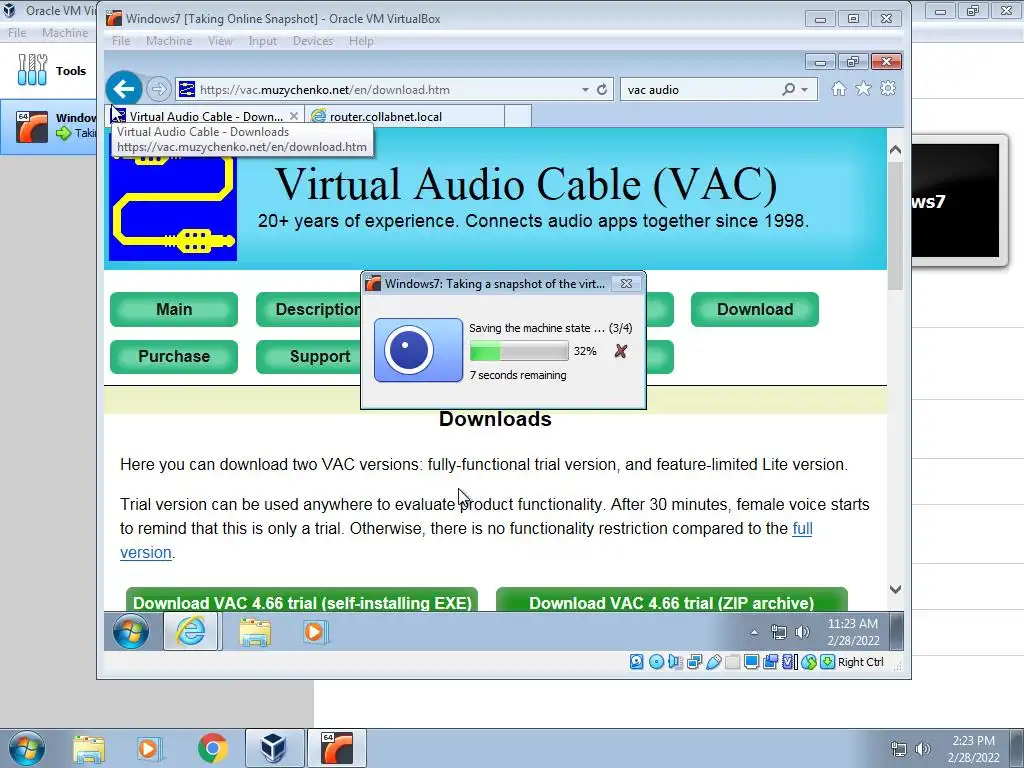Expand the address bar URL history dropdown
Screen dimensions: 1024x768
coord(585,89)
